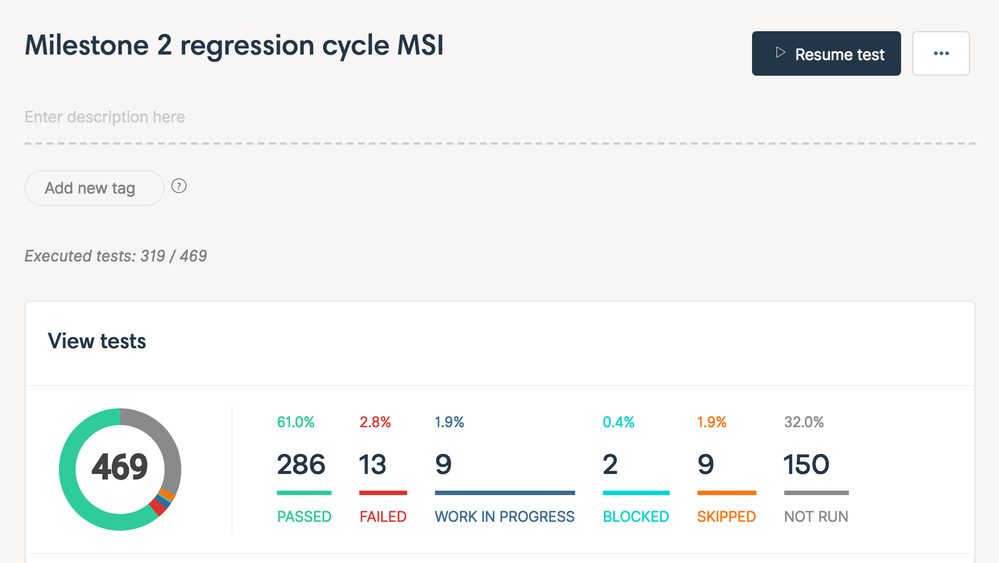Select the BLOCKED status label
The image size is (999, 563).
coord(636,517)
